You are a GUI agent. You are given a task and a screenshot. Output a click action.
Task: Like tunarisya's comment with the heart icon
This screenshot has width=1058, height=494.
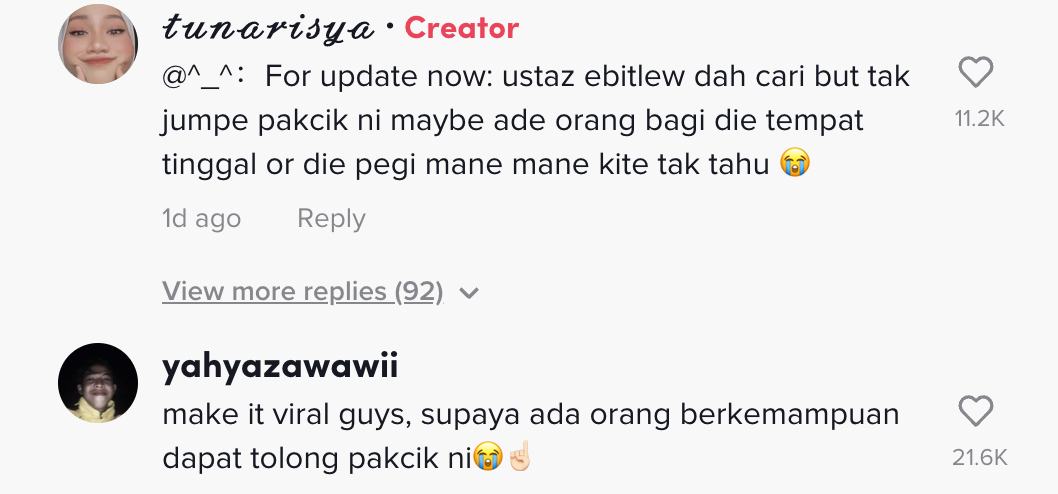975,72
